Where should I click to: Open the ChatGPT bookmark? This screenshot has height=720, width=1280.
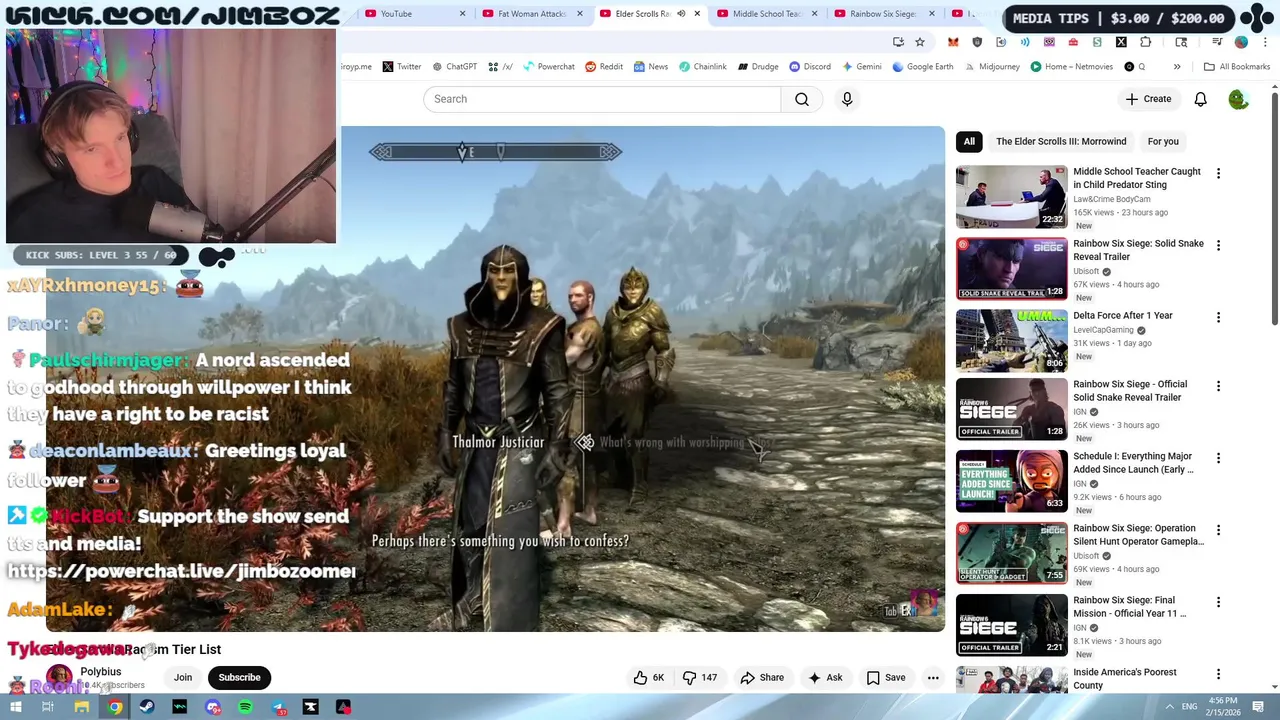pos(454,67)
